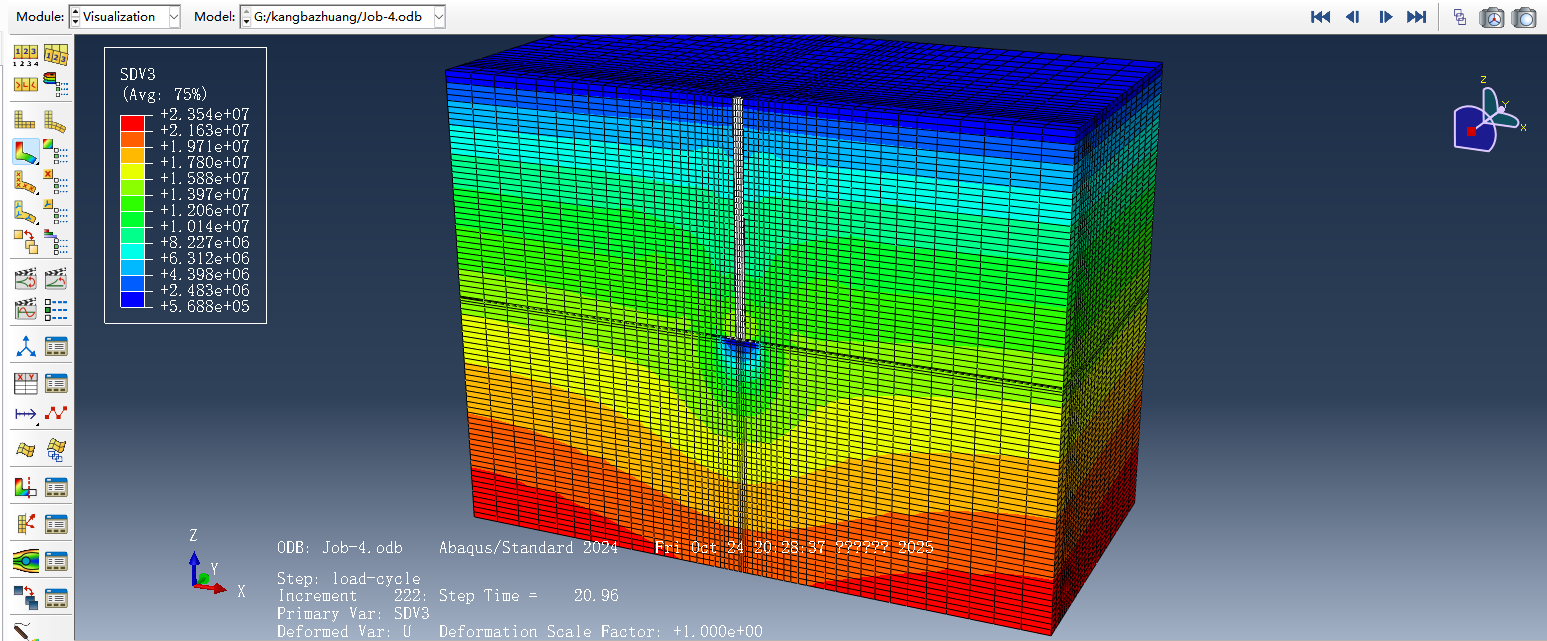
Task: Click the white pile column in the model
Action: (x=740, y=220)
